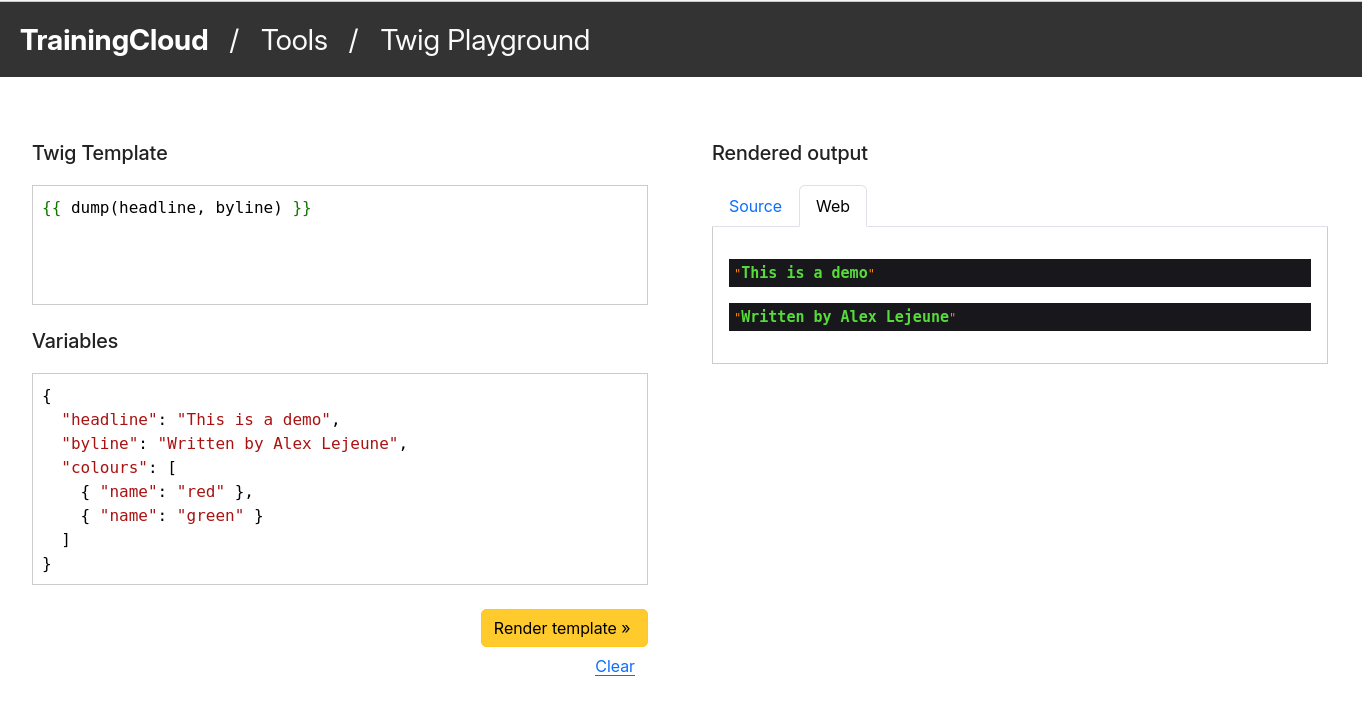Select the Web output tab

point(833,206)
